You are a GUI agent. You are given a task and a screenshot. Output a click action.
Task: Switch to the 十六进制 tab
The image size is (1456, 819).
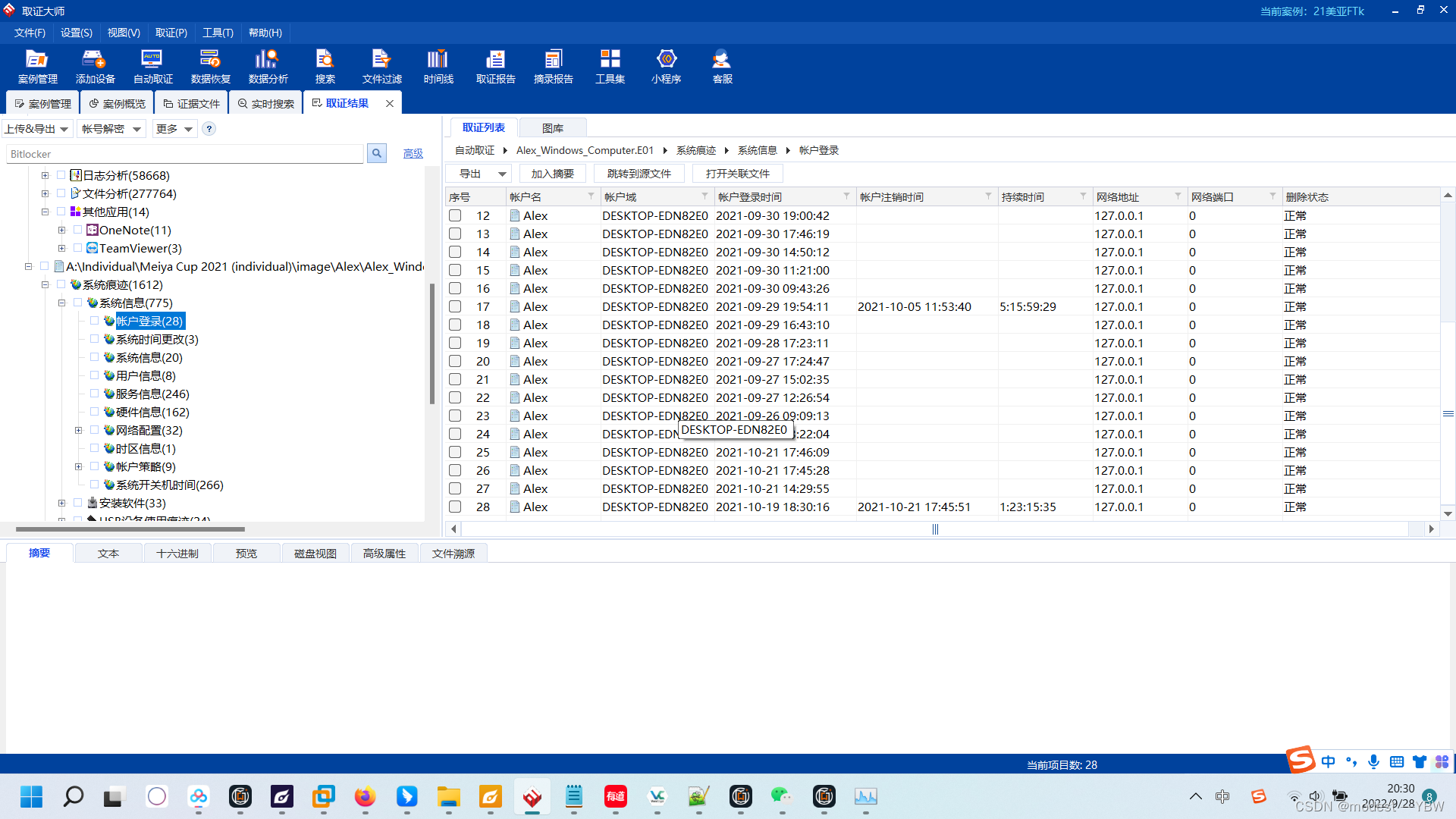point(177,554)
